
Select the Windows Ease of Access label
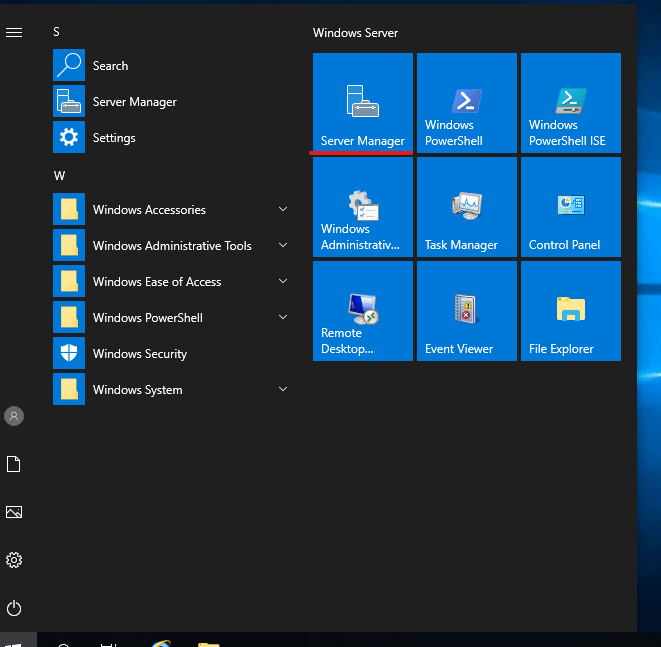157,282
